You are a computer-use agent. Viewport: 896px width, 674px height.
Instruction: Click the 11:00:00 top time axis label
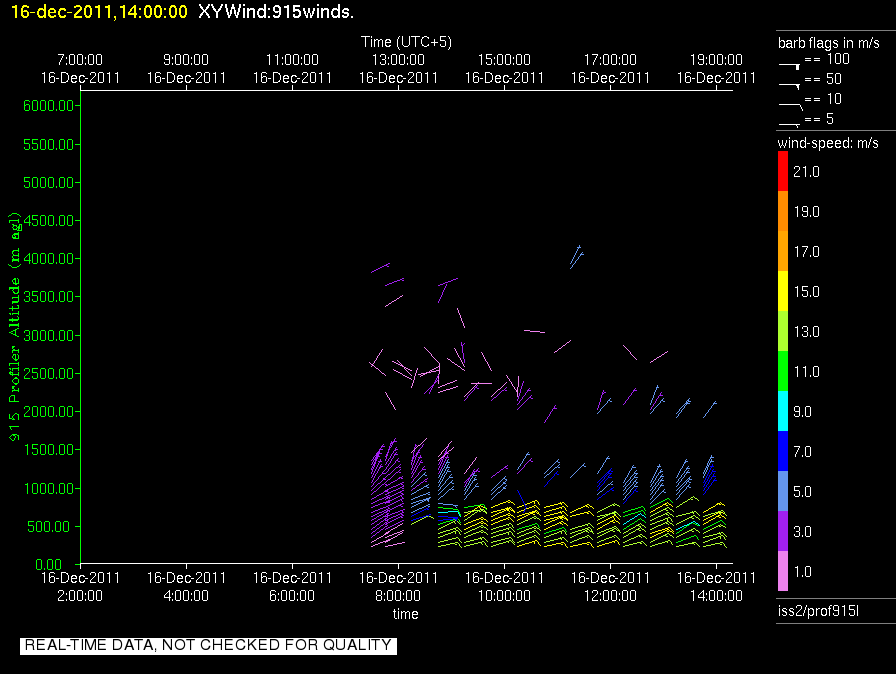point(292,59)
